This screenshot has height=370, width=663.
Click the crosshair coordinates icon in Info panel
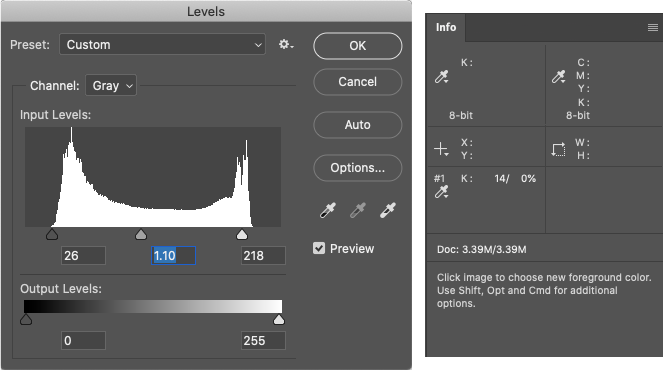pyautogui.click(x=441, y=149)
